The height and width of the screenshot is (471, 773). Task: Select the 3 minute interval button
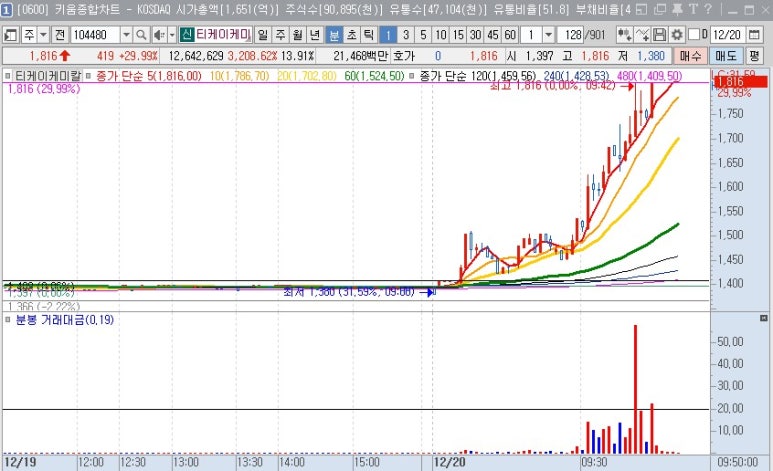point(406,35)
